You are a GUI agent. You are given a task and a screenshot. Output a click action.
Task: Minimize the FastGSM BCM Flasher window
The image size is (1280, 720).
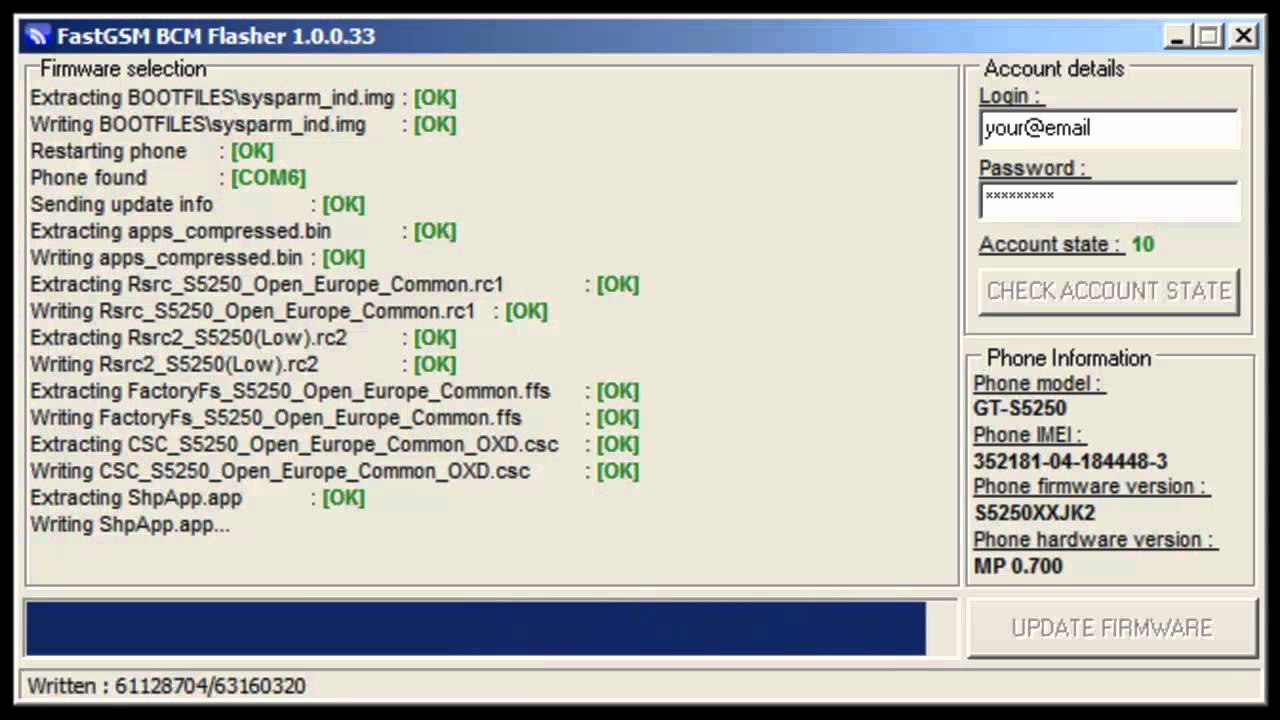1177,37
